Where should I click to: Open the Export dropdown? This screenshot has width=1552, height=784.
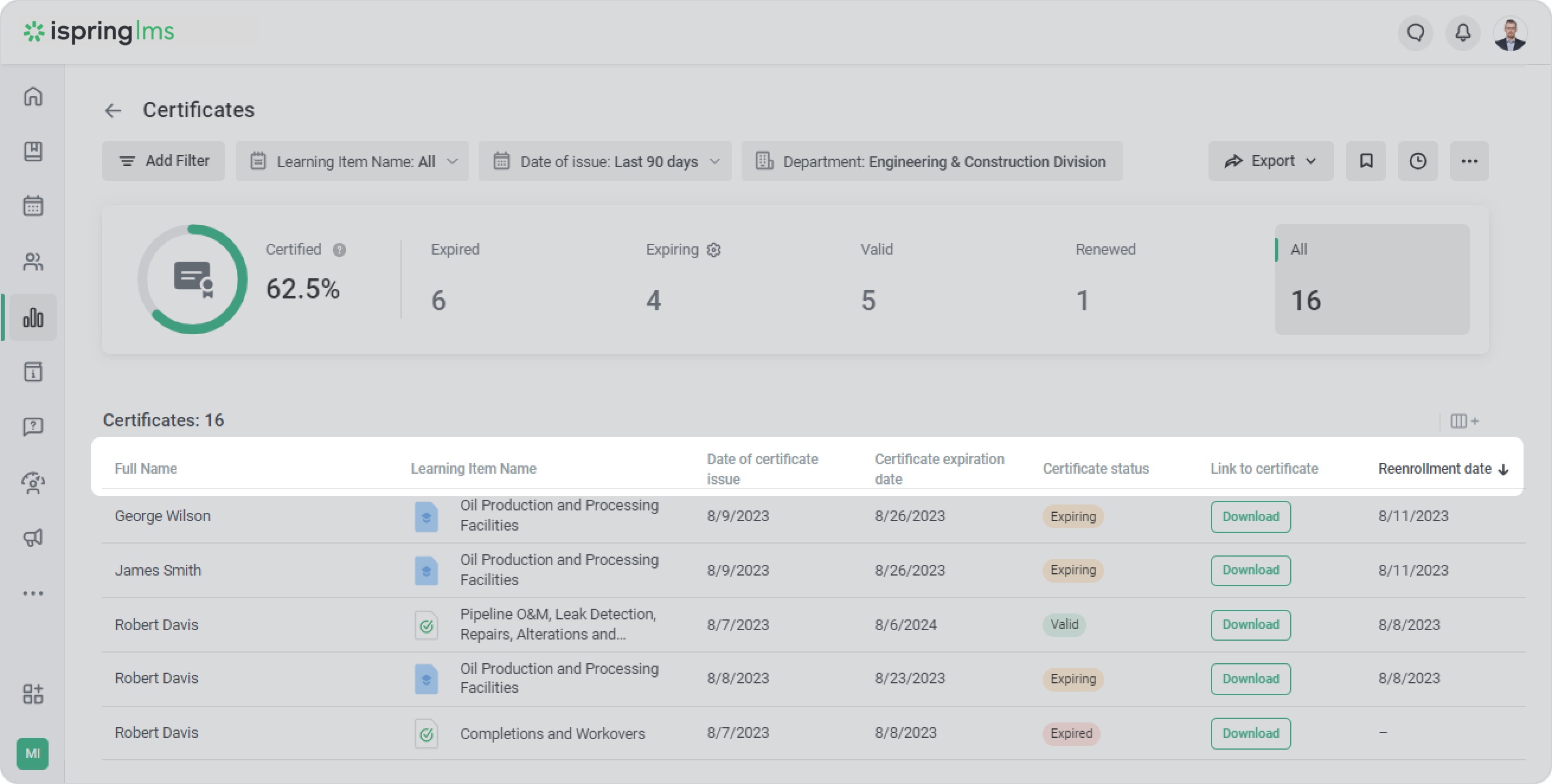(x=1271, y=161)
